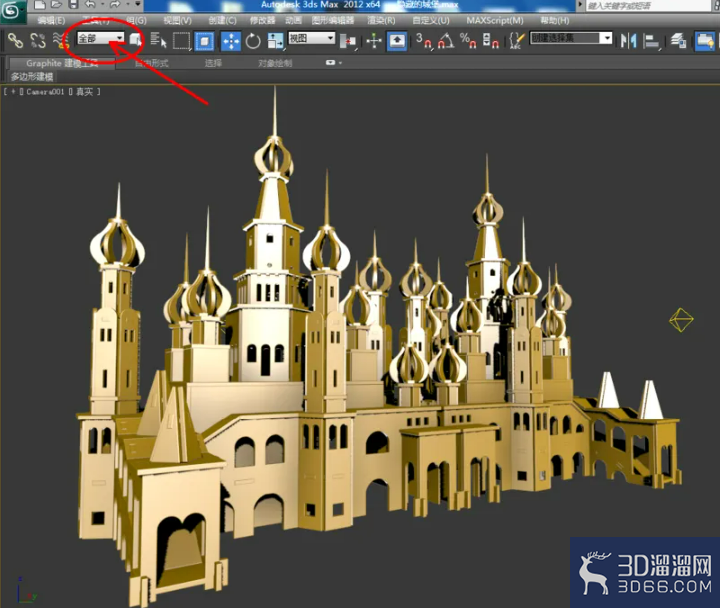
Task: Toggle the Graphite Modeling Tools ribbon button
Action: tap(705, 40)
